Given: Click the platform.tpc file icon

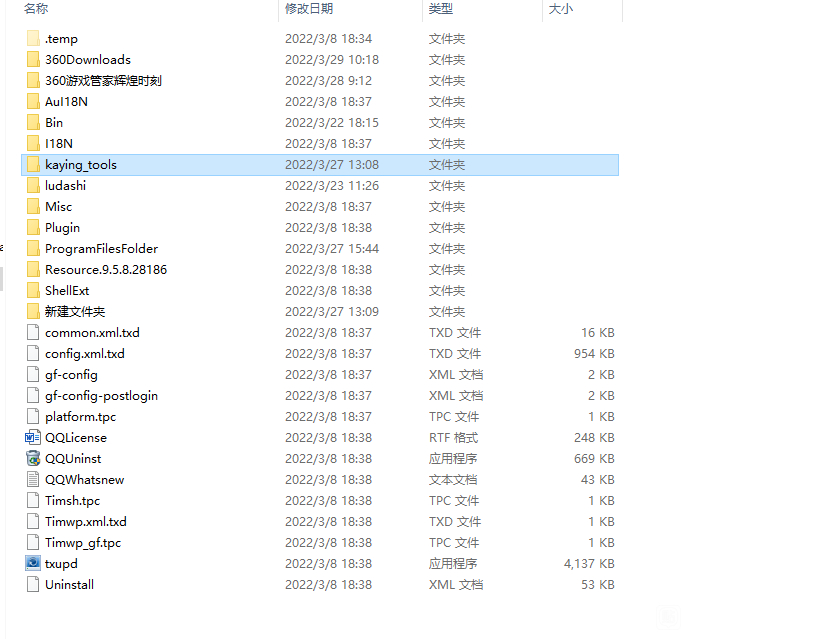Looking at the screenshot, I should 33,417.
